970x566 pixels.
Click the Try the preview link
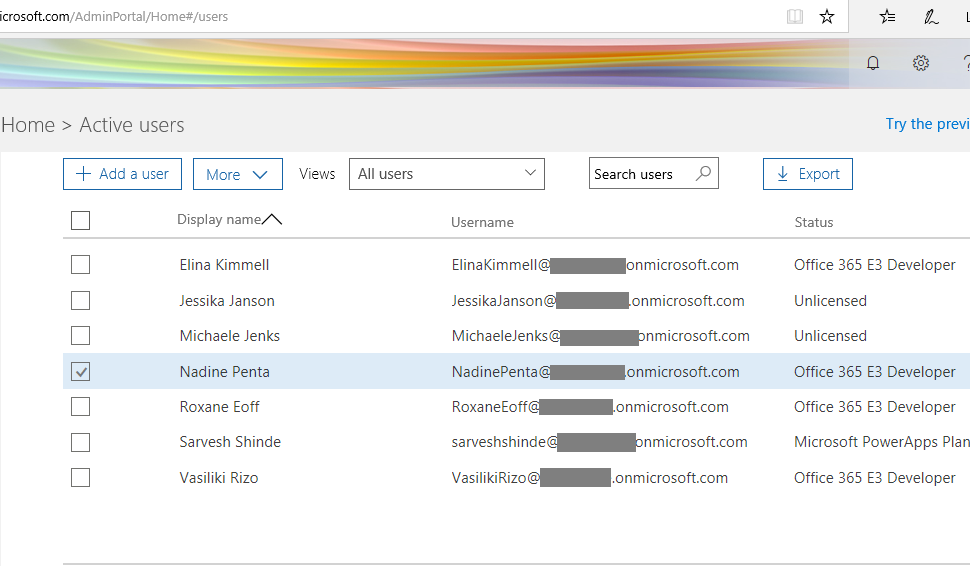click(x=927, y=124)
